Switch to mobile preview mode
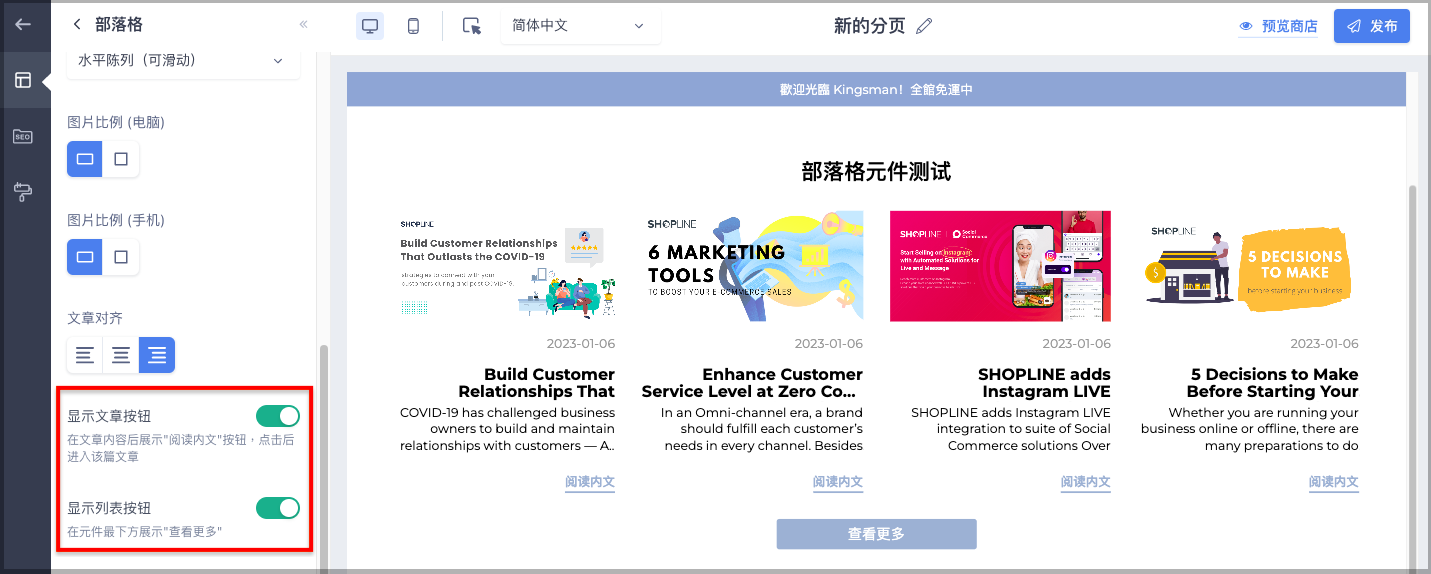 413,26
